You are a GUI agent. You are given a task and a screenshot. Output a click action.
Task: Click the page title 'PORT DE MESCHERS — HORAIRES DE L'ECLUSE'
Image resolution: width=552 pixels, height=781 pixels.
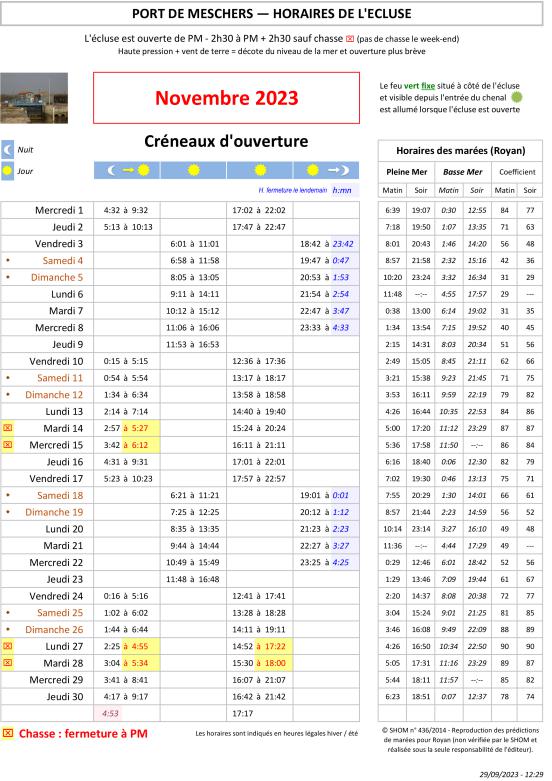(x=272, y=13)
